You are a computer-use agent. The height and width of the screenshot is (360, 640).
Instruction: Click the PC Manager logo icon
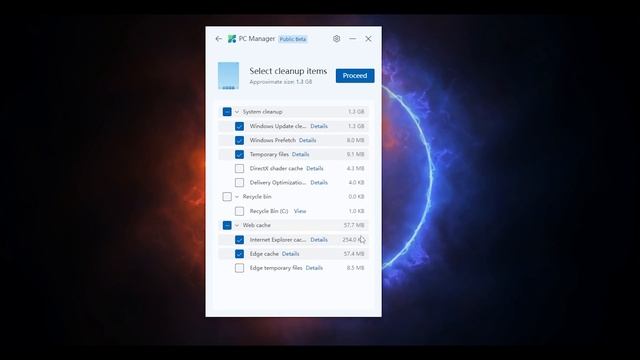tap(232, 39)
